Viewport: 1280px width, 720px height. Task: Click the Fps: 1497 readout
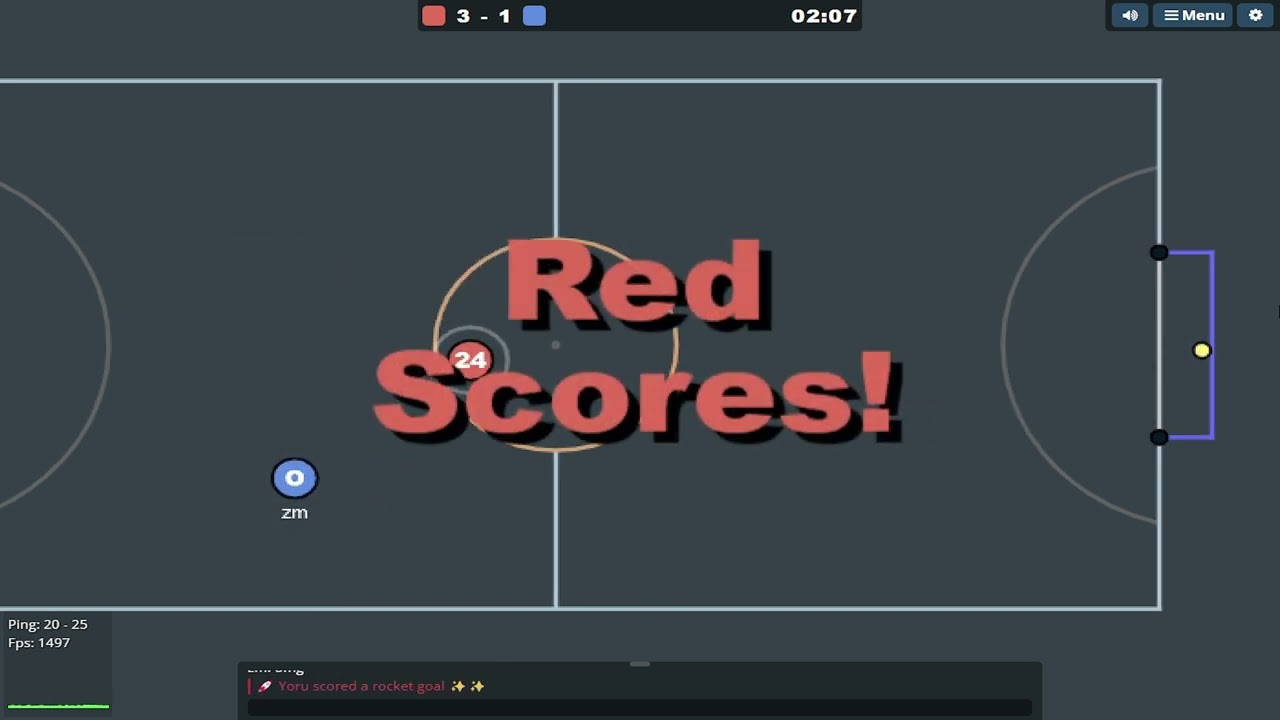tap(39, 643)
